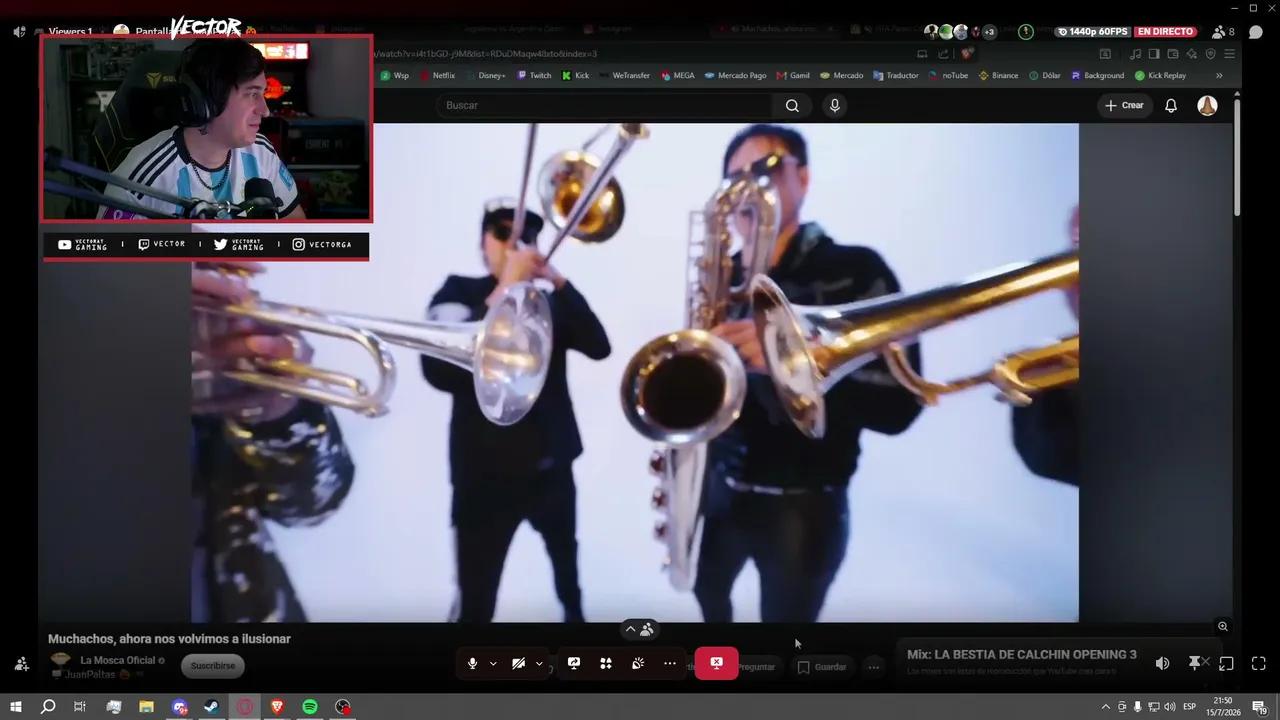Open the Wsp bookmark

click(394, 75)
